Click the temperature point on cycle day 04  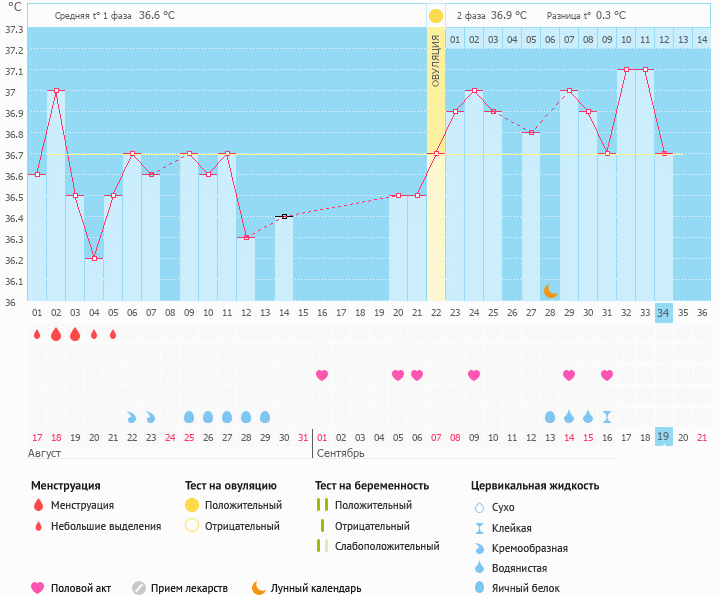pos(94,258)
